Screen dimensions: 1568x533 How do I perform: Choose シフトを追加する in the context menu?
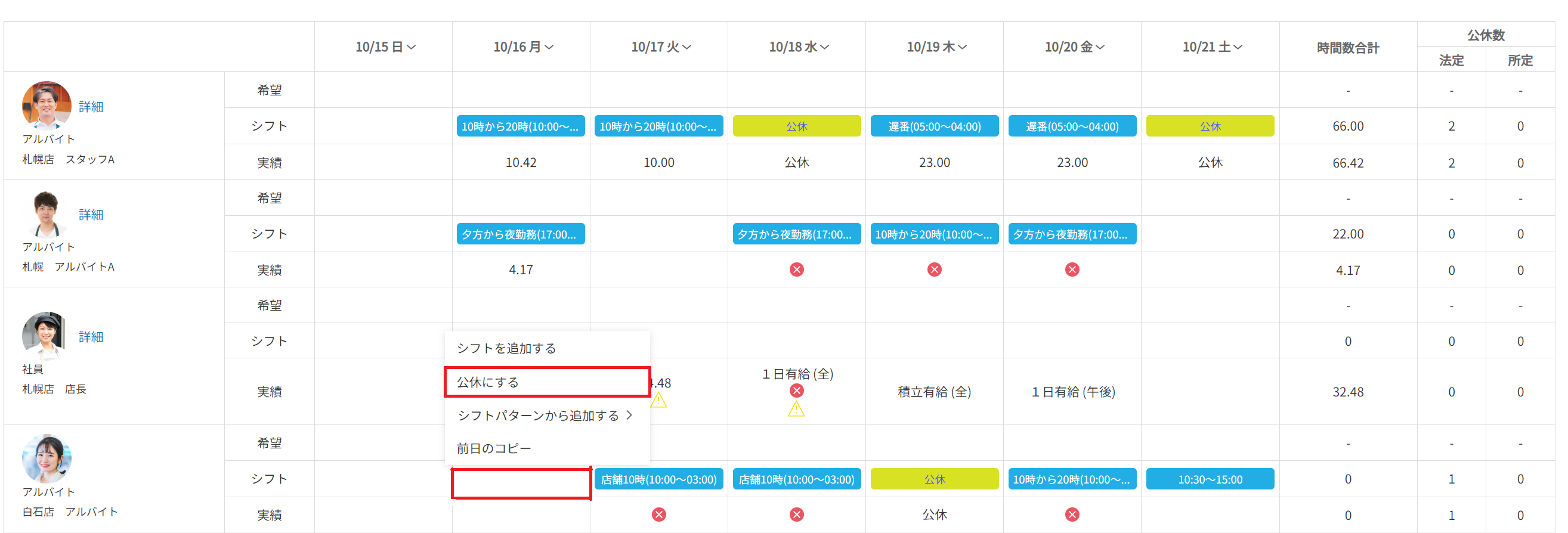pos(506,348)
